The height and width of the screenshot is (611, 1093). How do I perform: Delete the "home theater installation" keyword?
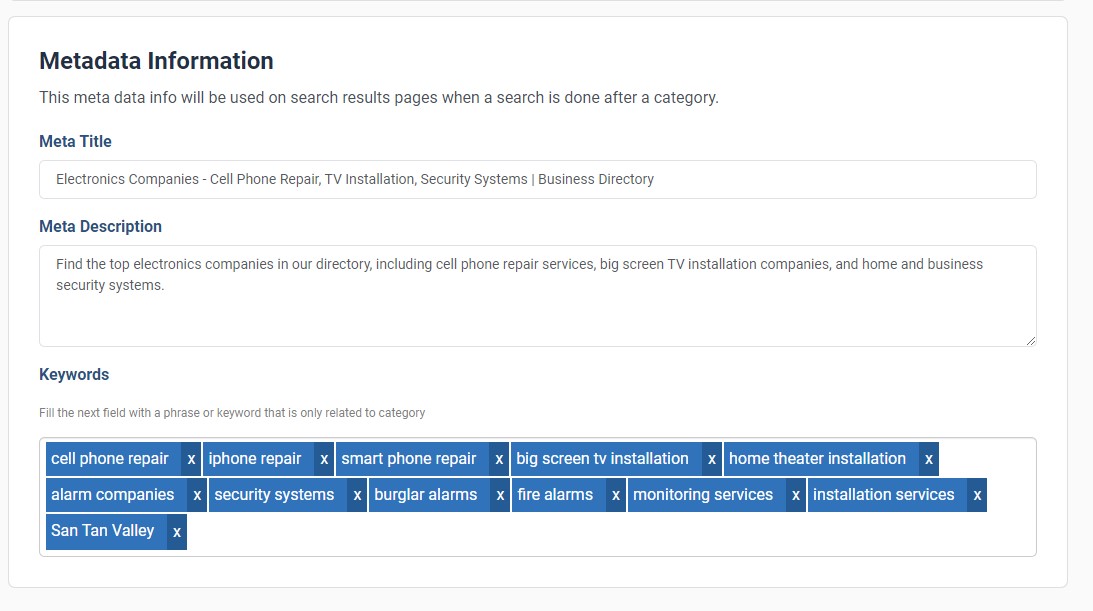click(928, 459)
